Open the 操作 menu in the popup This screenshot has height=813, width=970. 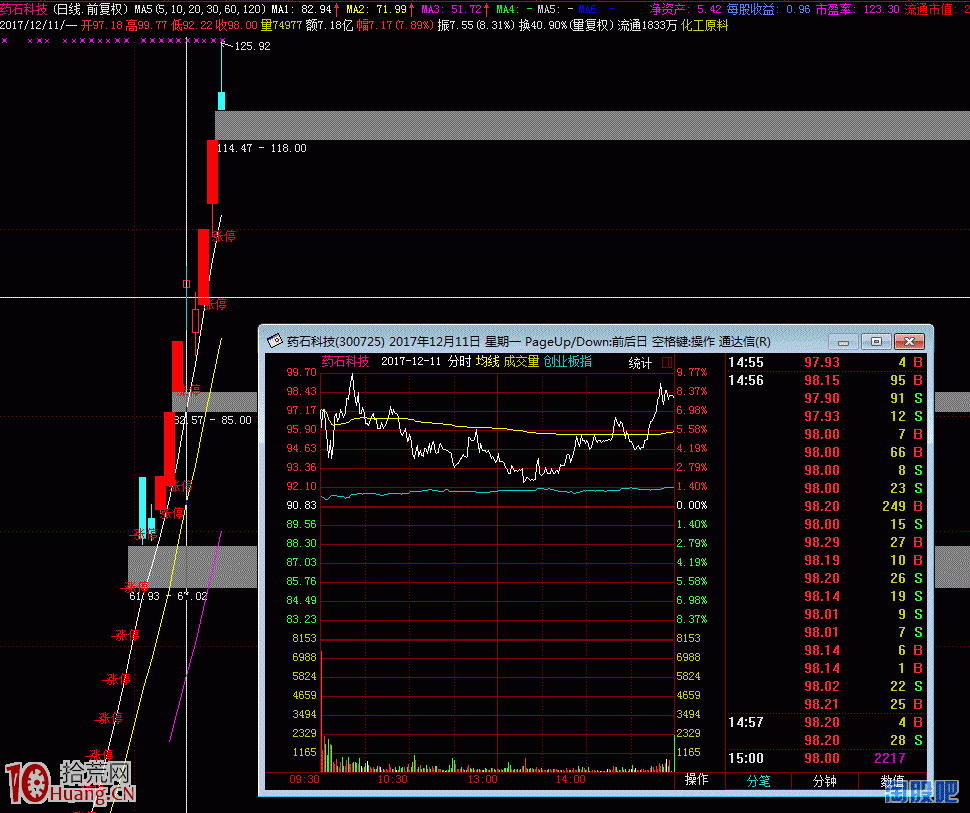click(697, 780)
